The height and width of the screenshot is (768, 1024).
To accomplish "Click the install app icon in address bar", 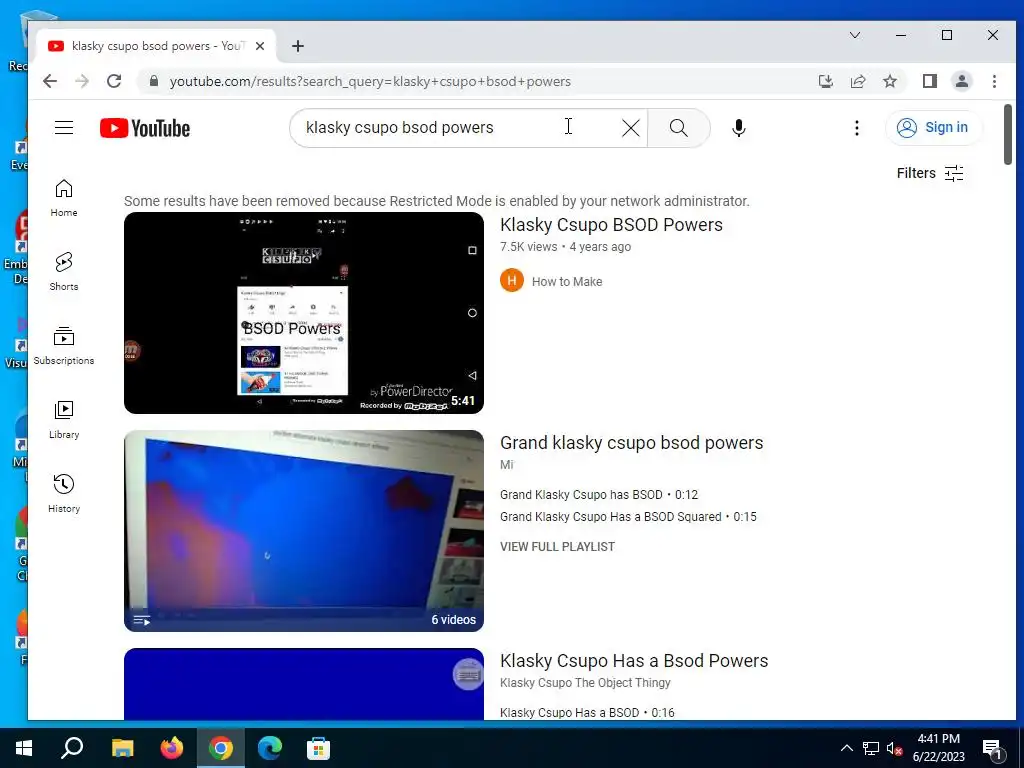I will click(825, 81).
